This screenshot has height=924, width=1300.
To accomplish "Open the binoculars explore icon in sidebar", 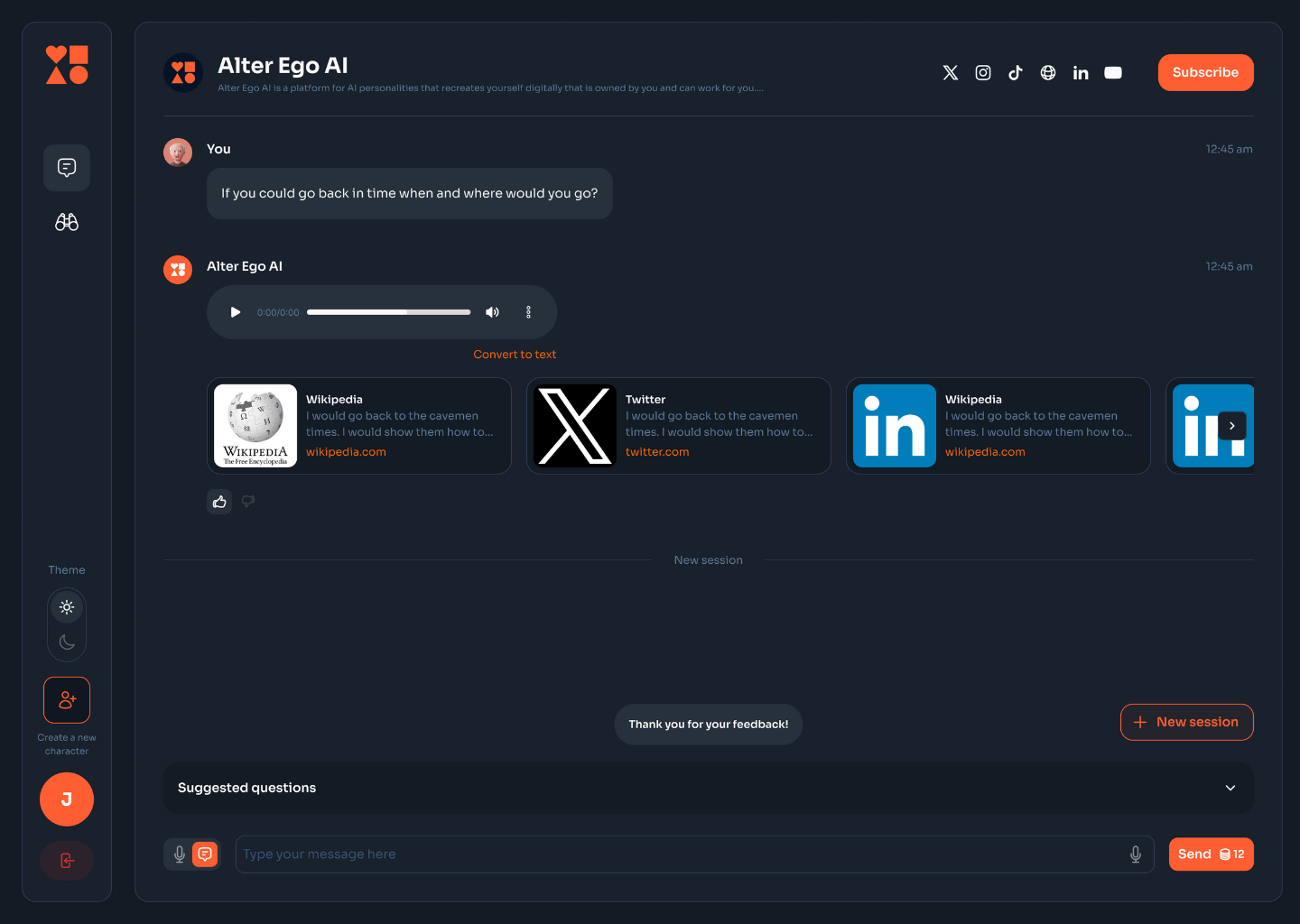I will click(x=67, y=222).
